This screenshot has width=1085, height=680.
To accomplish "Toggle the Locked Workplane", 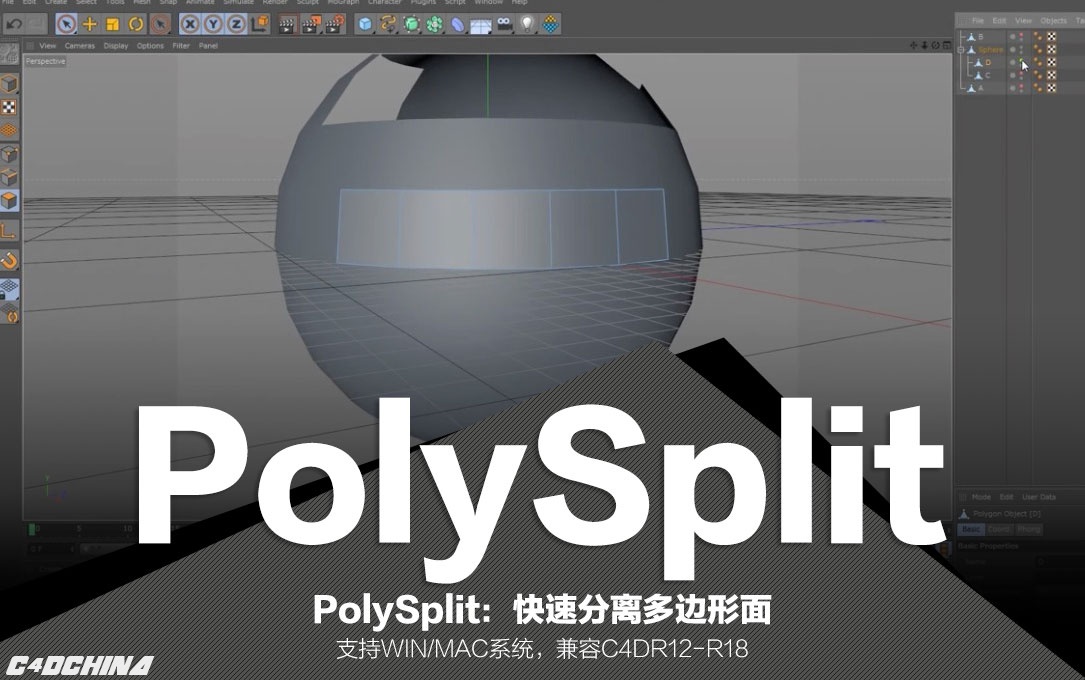I will click(x=9, y=288).
